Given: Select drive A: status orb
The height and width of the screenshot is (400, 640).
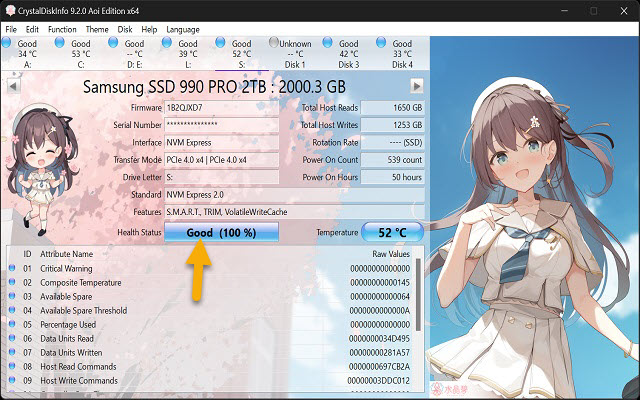Looking at the screenshot, I should [7, 42].
